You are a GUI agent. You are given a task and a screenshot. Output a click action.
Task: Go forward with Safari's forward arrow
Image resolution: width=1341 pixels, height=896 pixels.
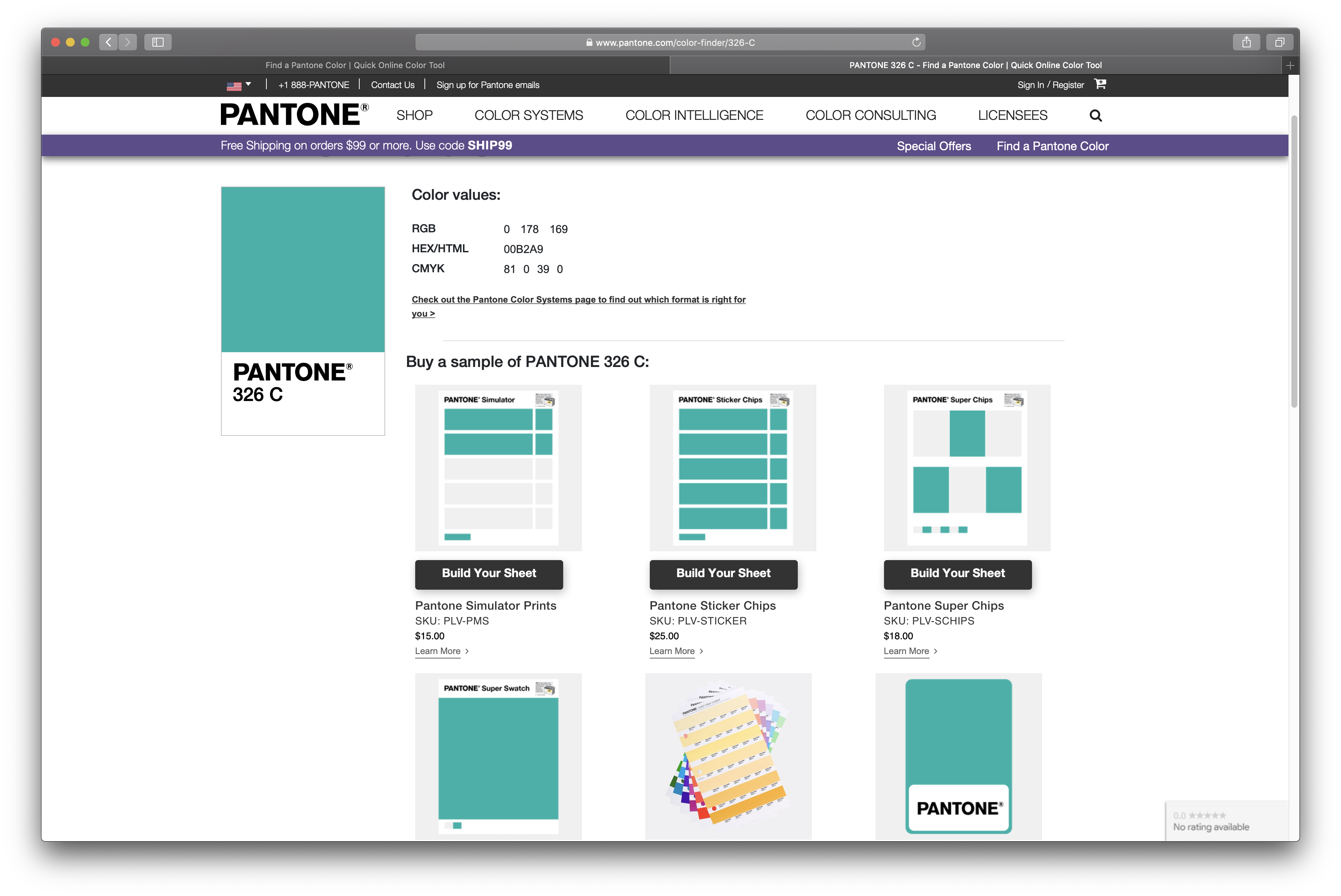(x=127, y=42)
